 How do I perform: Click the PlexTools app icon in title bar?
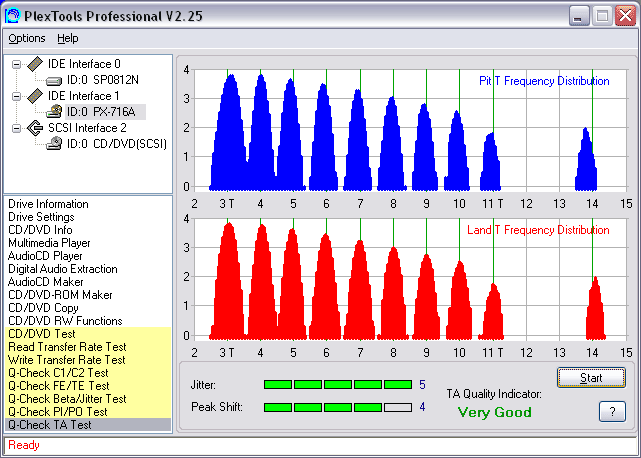[x=12, y=15]
